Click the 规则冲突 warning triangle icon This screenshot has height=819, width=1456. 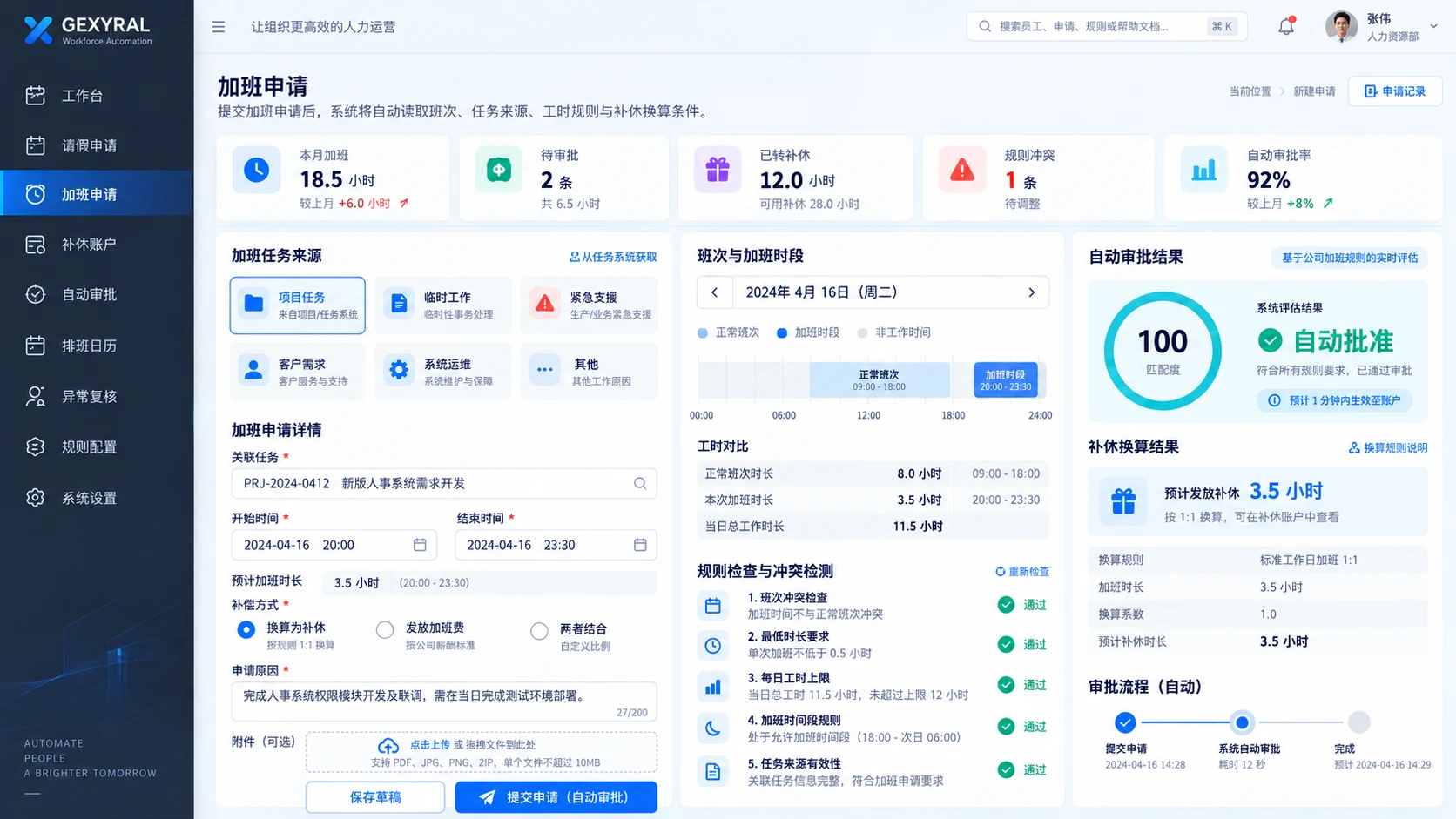962,170
